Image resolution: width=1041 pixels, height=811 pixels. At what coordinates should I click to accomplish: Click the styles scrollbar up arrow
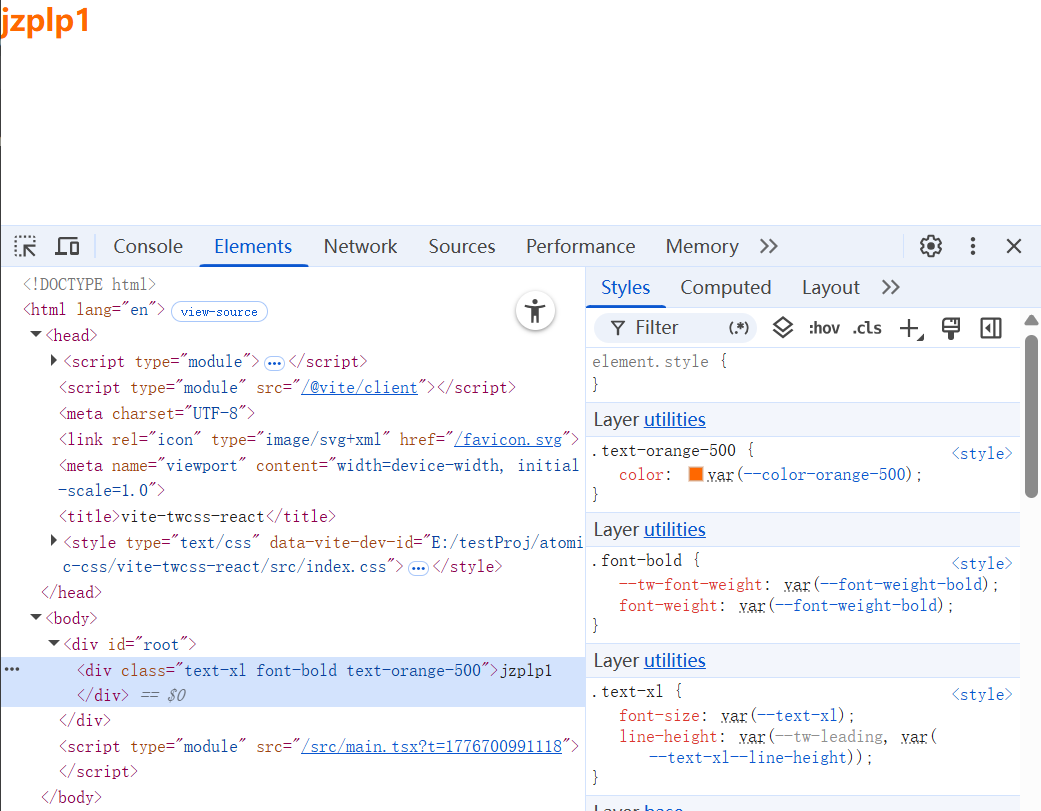pyautogui.click(x=1031, y=321)
